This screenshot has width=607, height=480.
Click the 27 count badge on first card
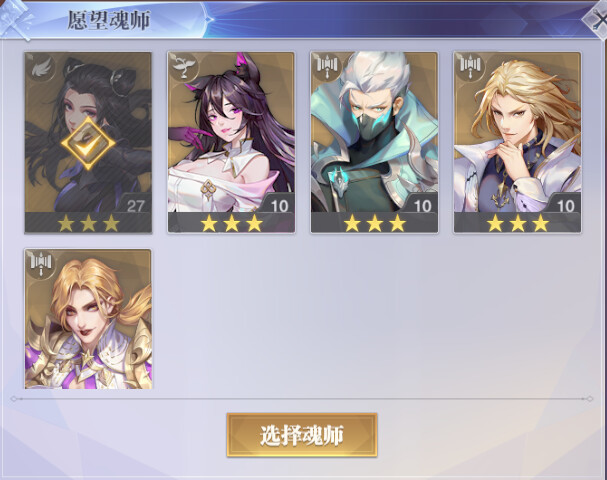point(134,204)
